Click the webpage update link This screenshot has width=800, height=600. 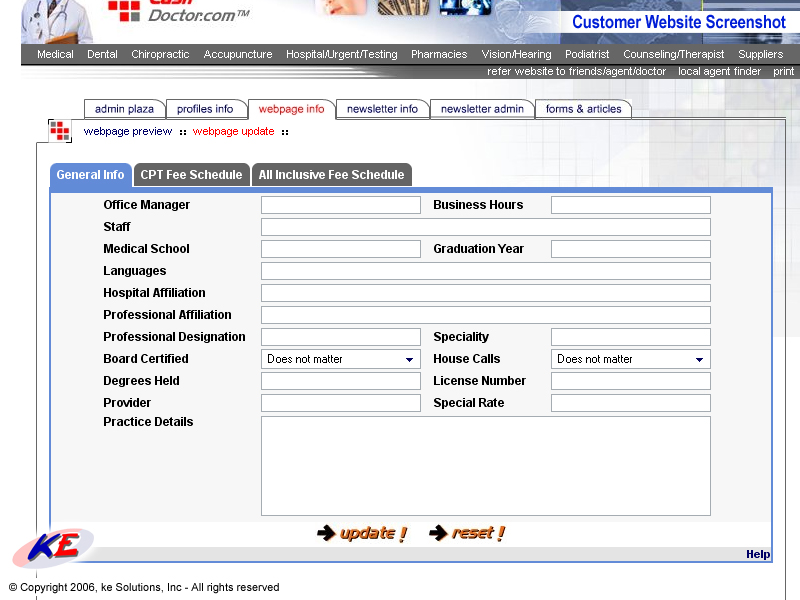point(233,132)
